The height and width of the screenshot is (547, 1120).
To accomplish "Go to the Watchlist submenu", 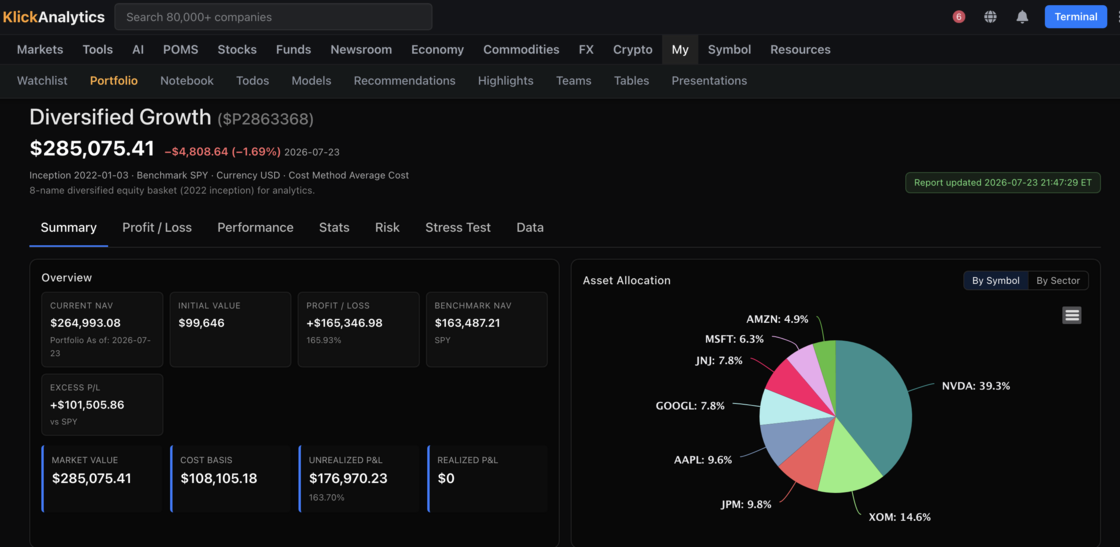I will point(42,81).
